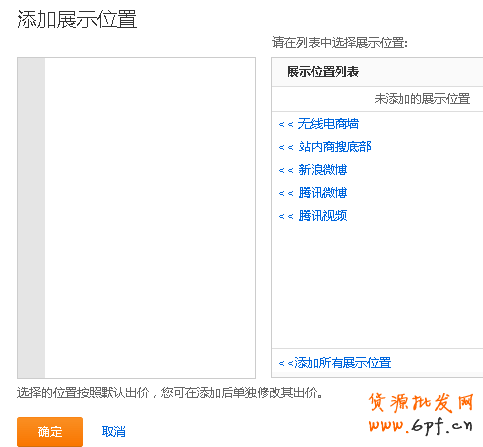
Task: Choose the 新浪微博 placement link
Action: 323,170
